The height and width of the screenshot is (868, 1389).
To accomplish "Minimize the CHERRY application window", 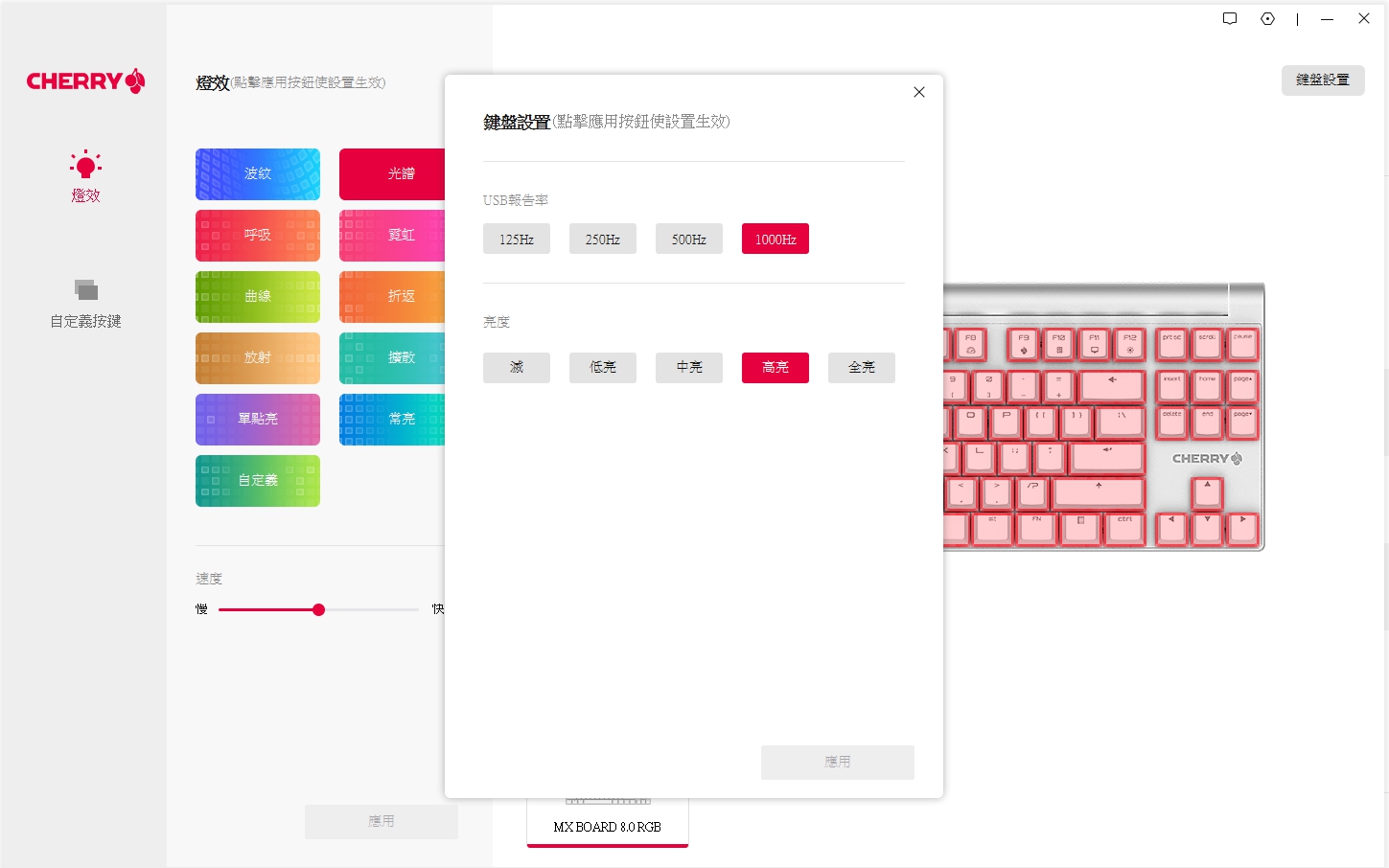I will tap(1327, 18).
